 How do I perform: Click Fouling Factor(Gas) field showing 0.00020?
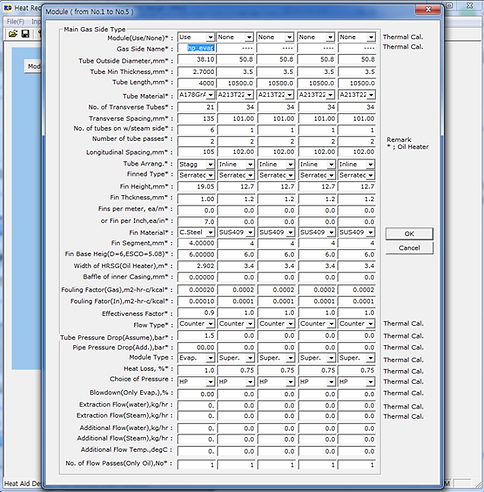[x=196, y=290]
